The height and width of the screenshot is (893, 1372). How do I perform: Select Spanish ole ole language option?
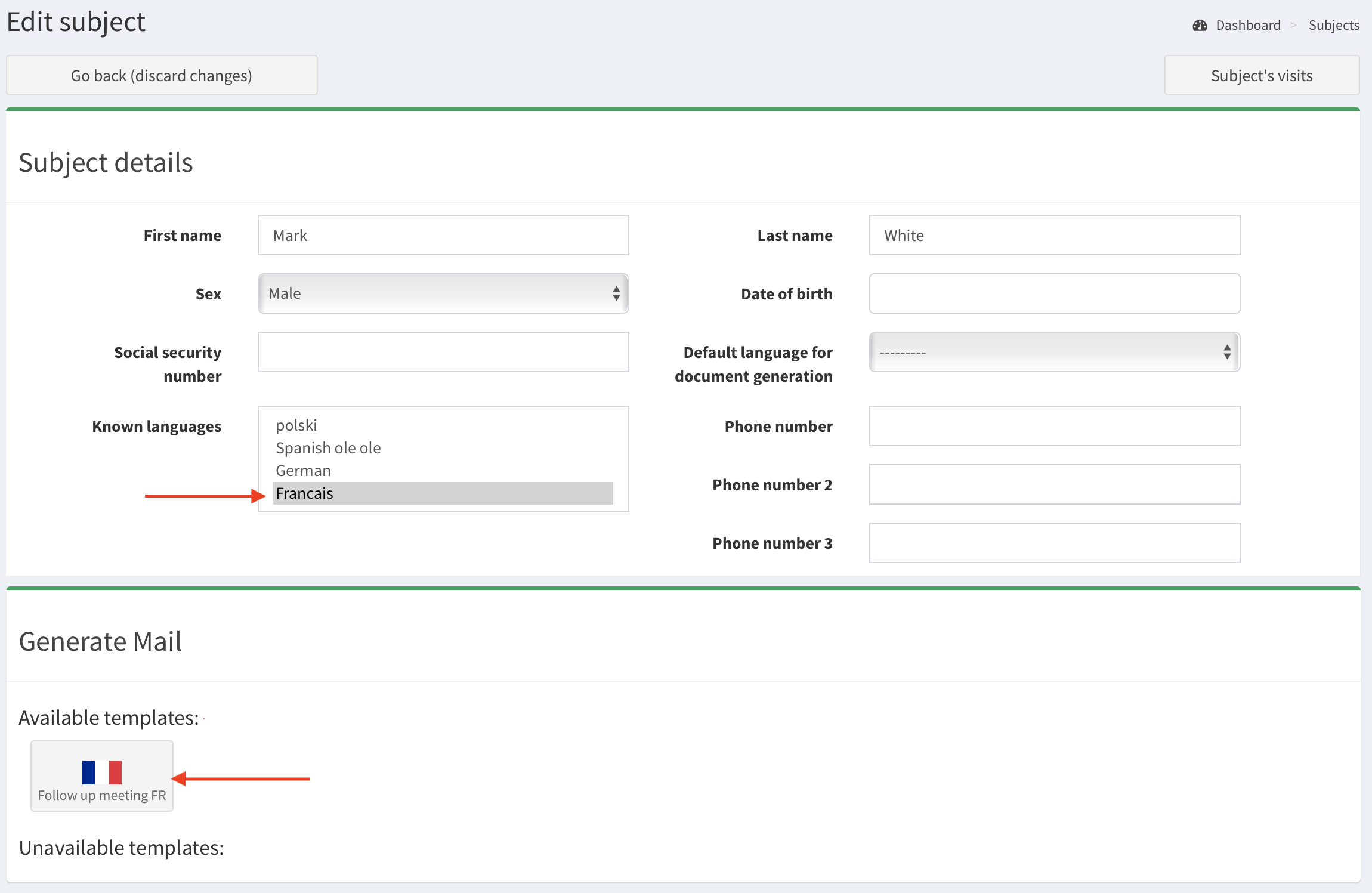pyautogui.click(x=328, y=448)
